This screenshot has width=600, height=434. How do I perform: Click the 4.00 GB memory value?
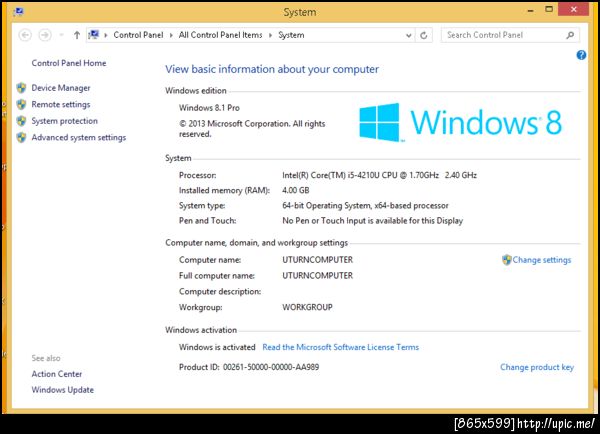pyautogui.click(x=296, y=190)
